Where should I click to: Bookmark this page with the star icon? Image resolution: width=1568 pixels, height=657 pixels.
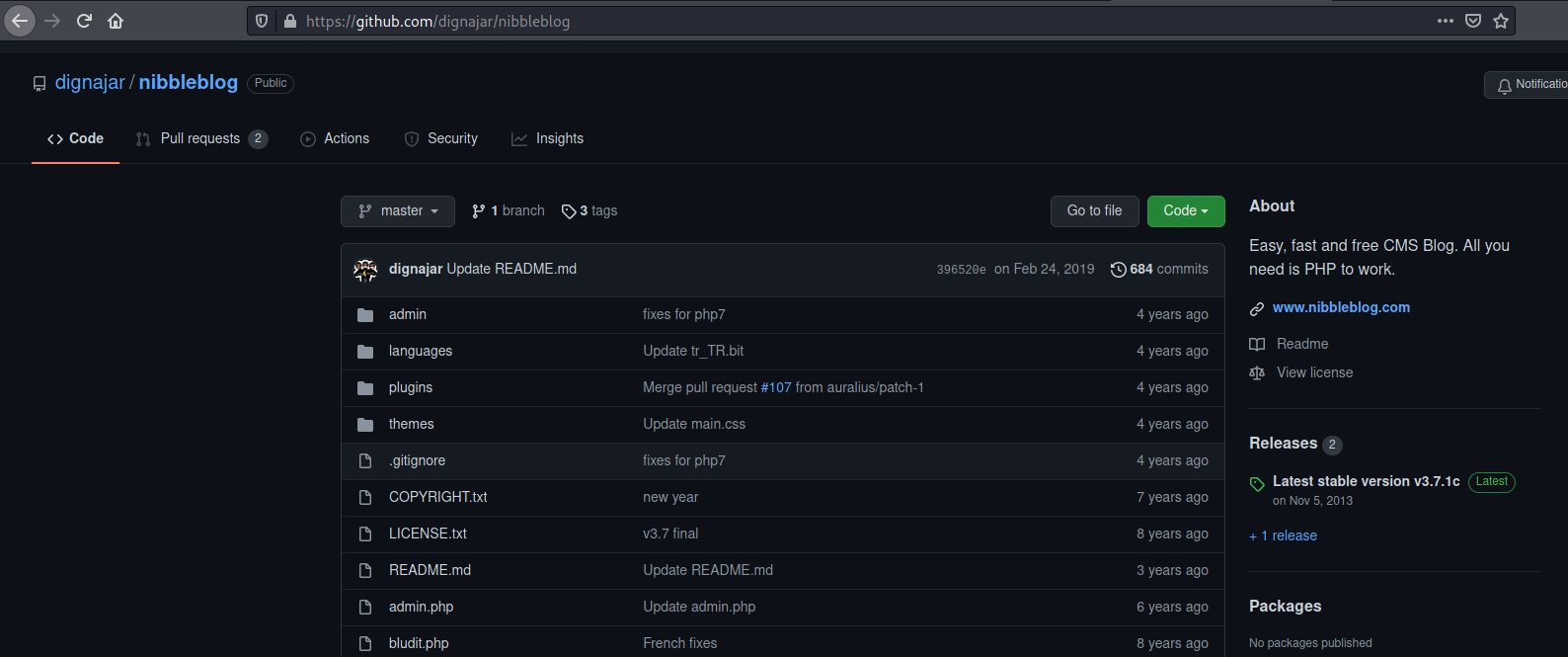(x=1501, y=21)
